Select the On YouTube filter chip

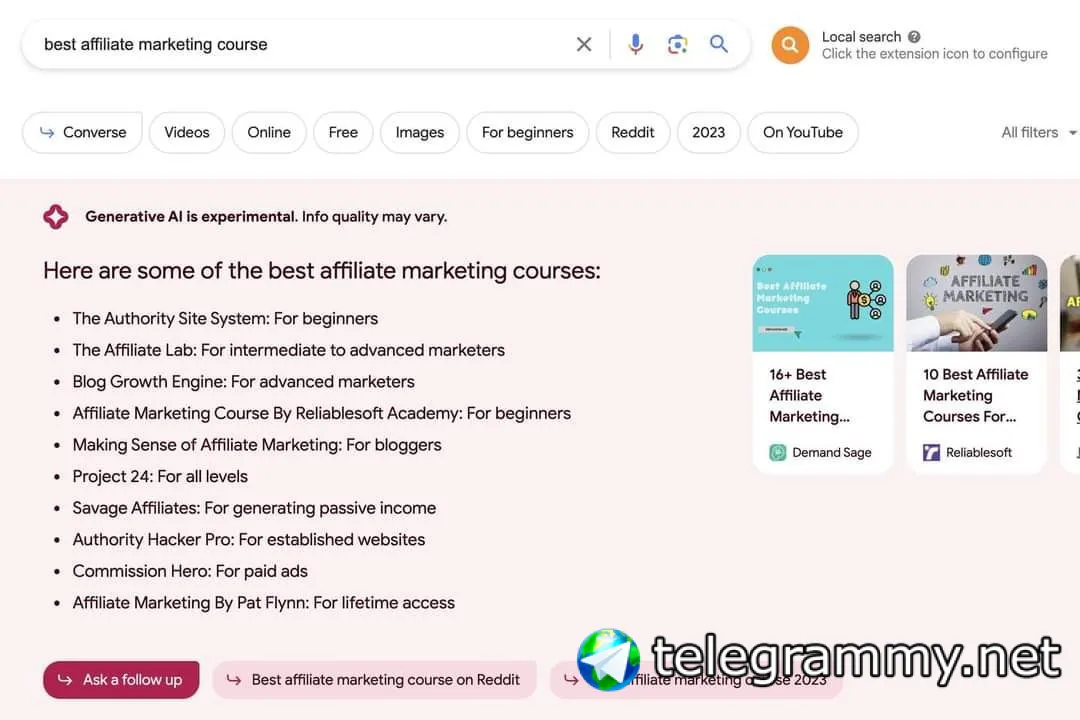point(802,132)
